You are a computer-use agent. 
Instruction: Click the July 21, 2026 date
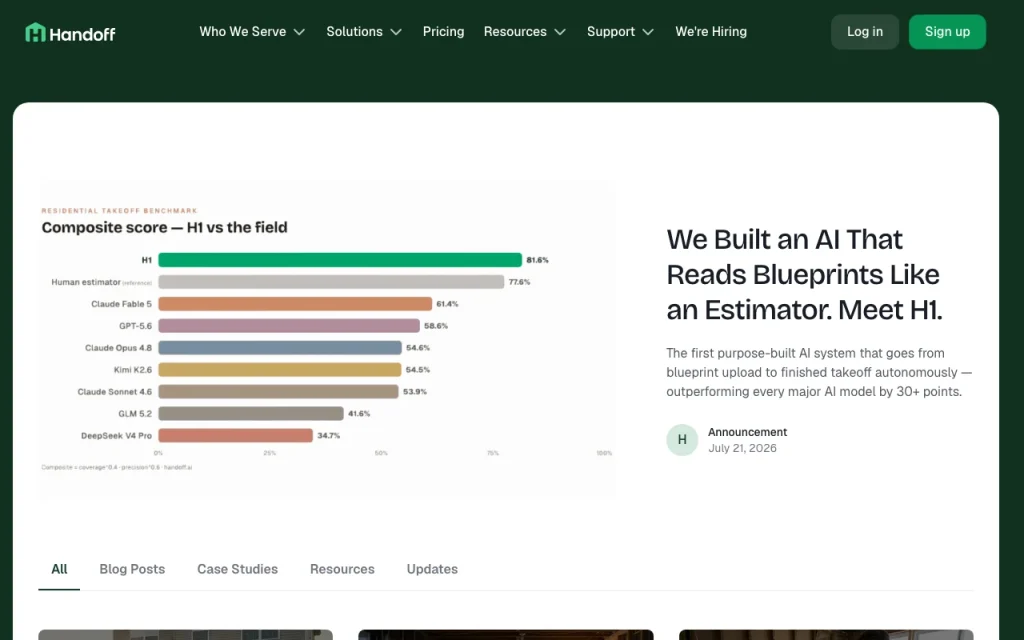(743, 448)
